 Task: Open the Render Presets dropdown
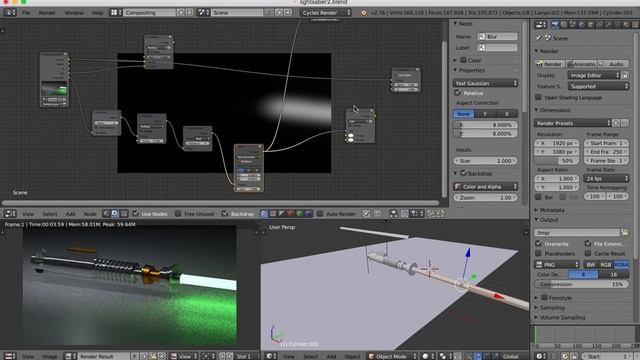573,123
